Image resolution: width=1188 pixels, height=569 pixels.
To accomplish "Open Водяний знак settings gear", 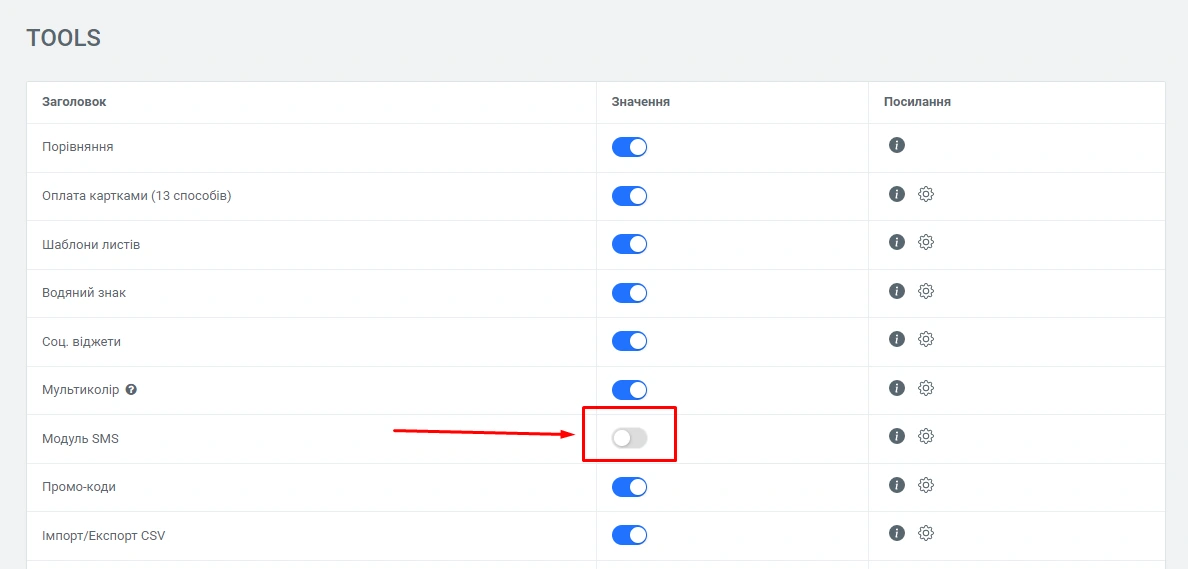I will 926,291.
